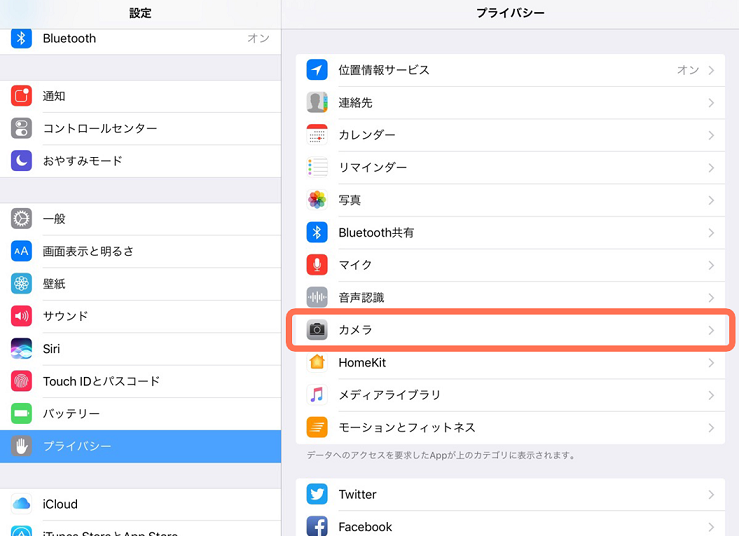
Task: Tap the Bluetooth共有 icon
Action: click(317, 232)
